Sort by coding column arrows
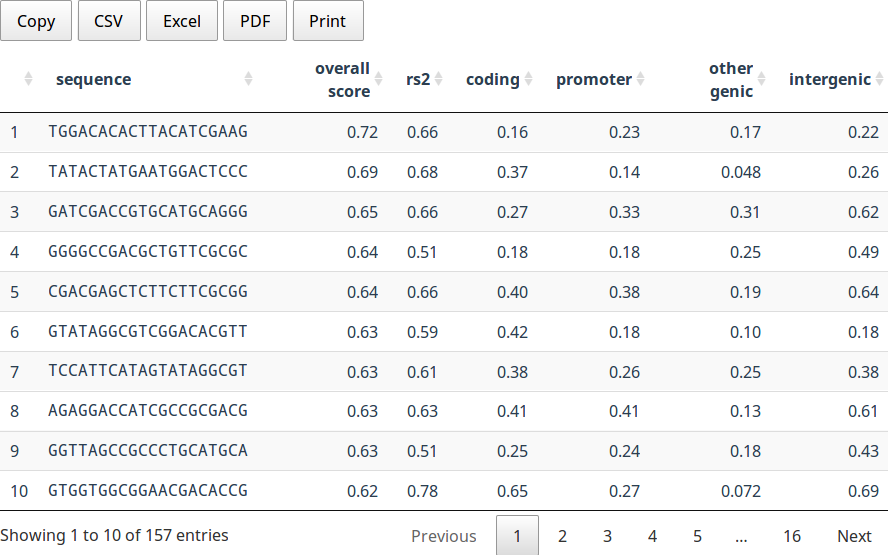 (528, 79)
